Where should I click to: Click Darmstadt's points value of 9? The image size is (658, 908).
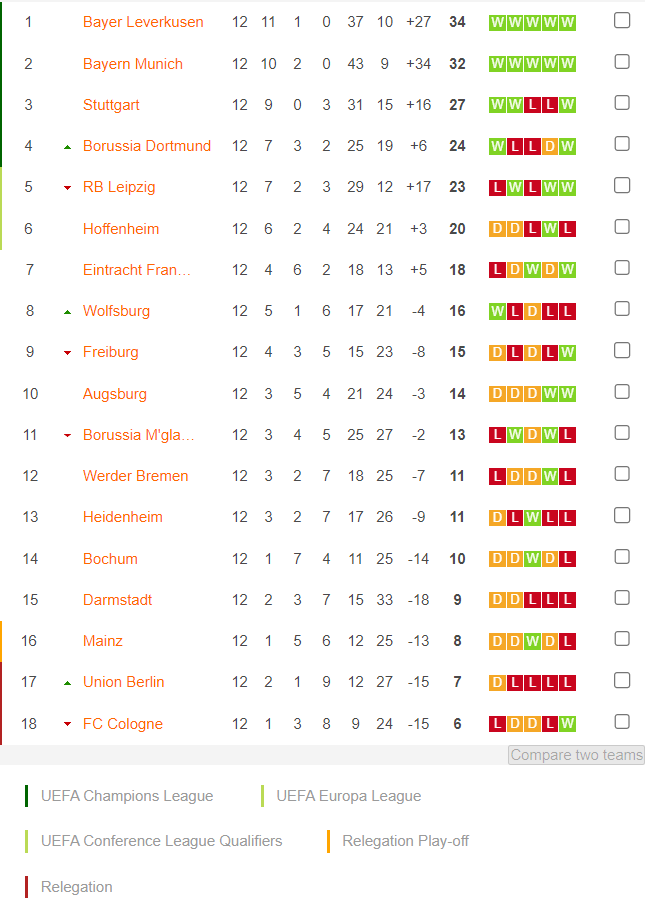(x=457, y=600)
